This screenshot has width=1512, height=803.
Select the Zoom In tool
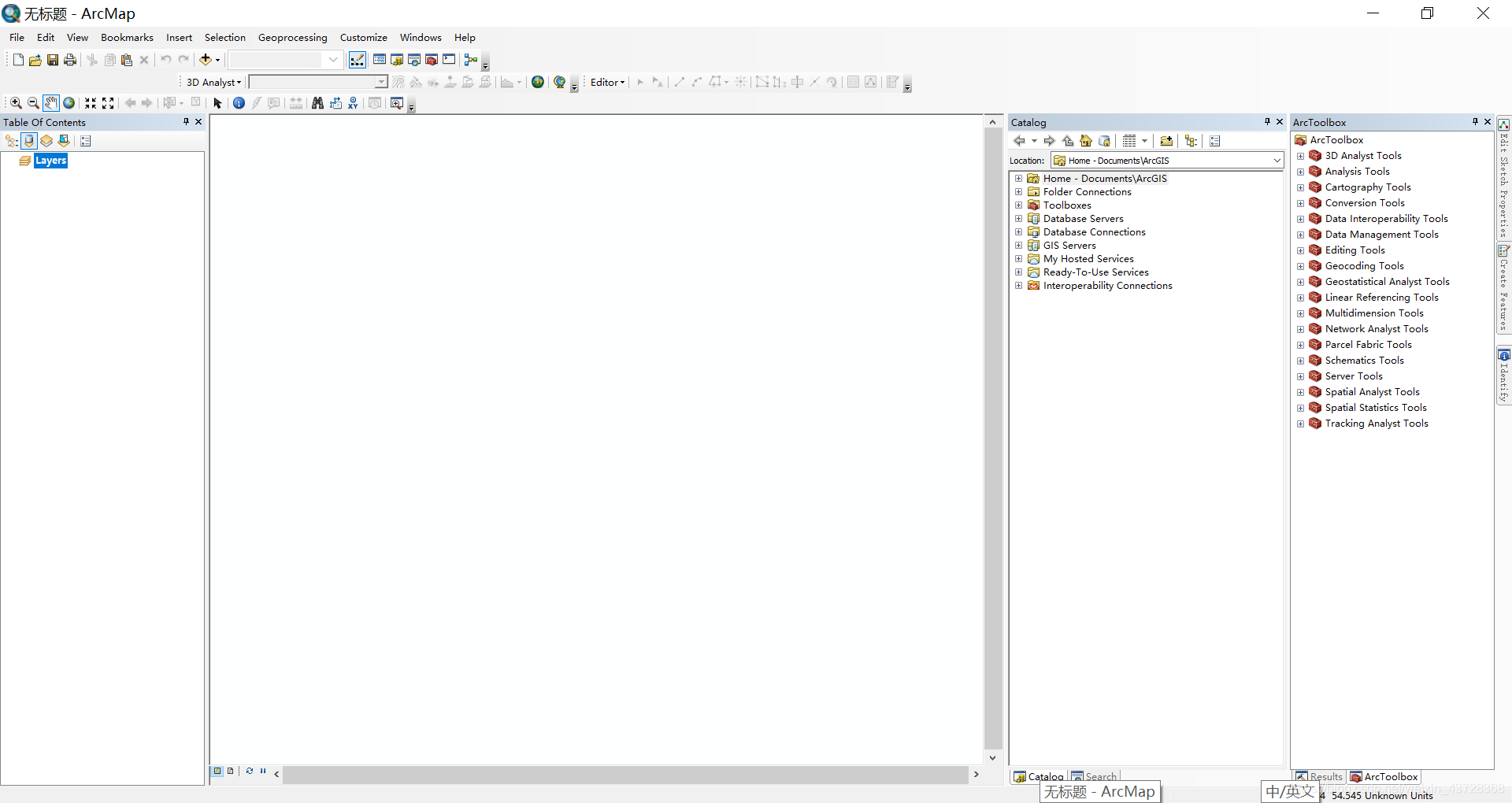16,103
